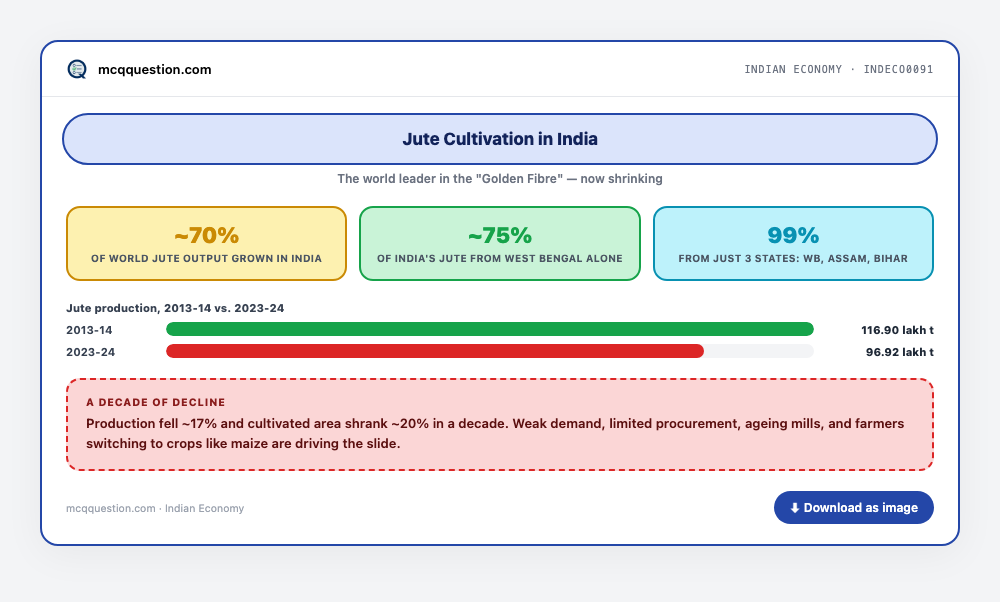This screenshot has height=602, width=1000.
Task: Click the Download as image button
Action: coord(853,508)
